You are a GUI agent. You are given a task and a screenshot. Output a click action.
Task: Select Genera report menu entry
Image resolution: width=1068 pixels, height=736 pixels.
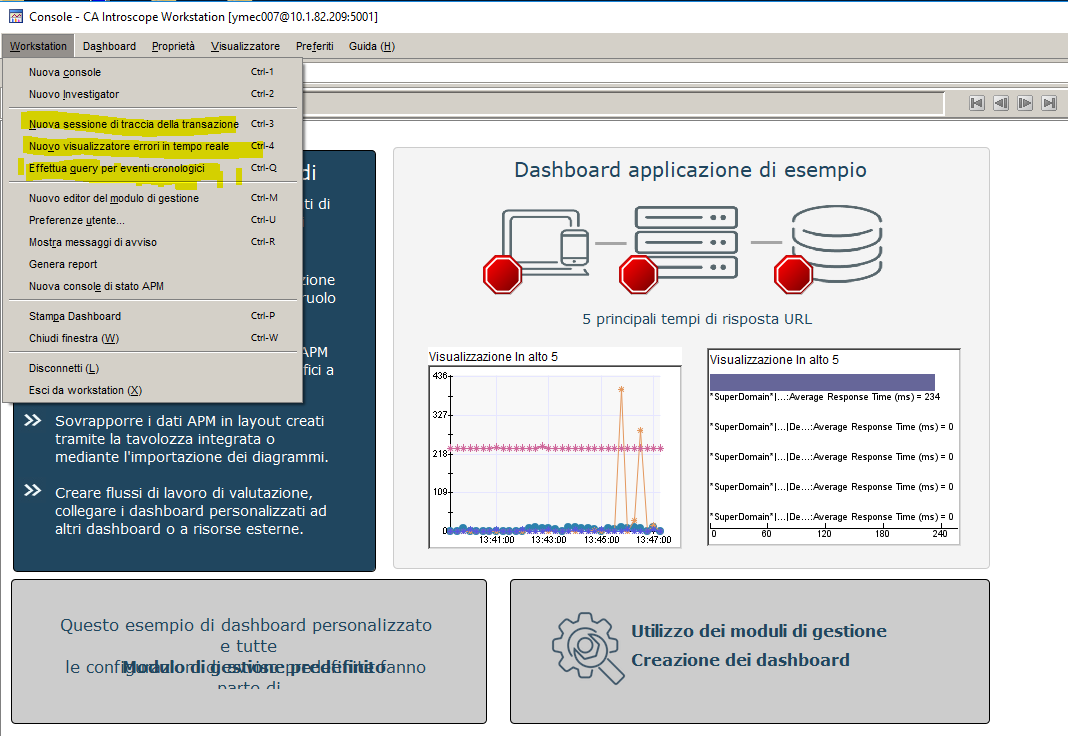pos(63,264)
